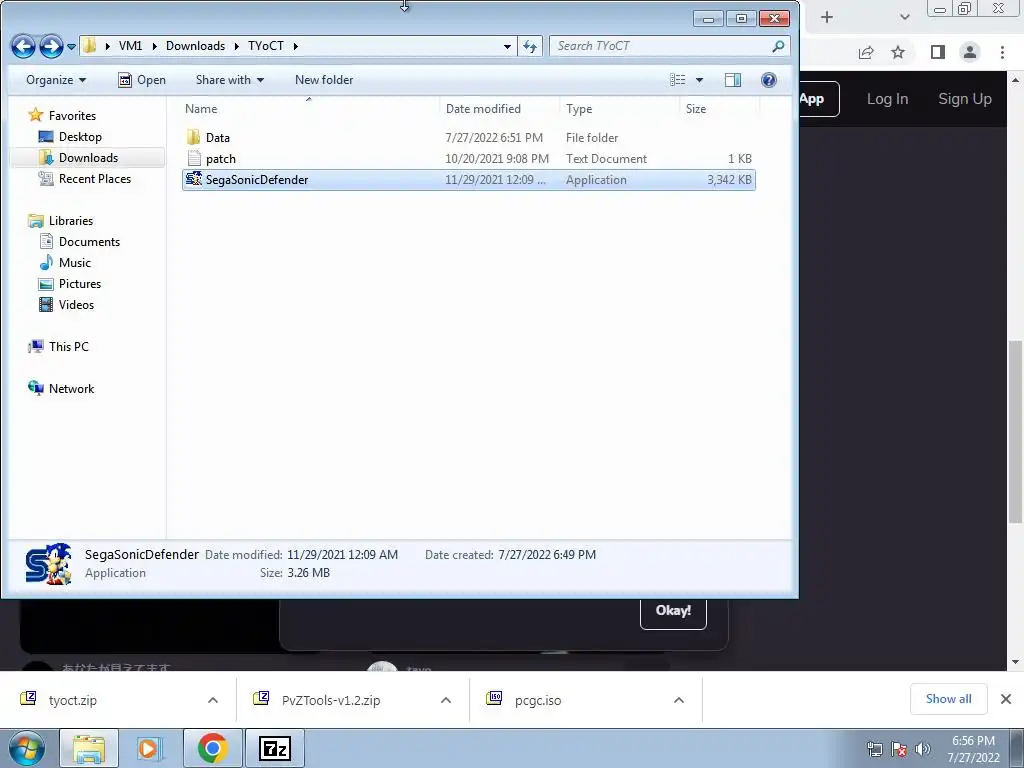Select Downloads in the address breadcrumb

(195, 46)
